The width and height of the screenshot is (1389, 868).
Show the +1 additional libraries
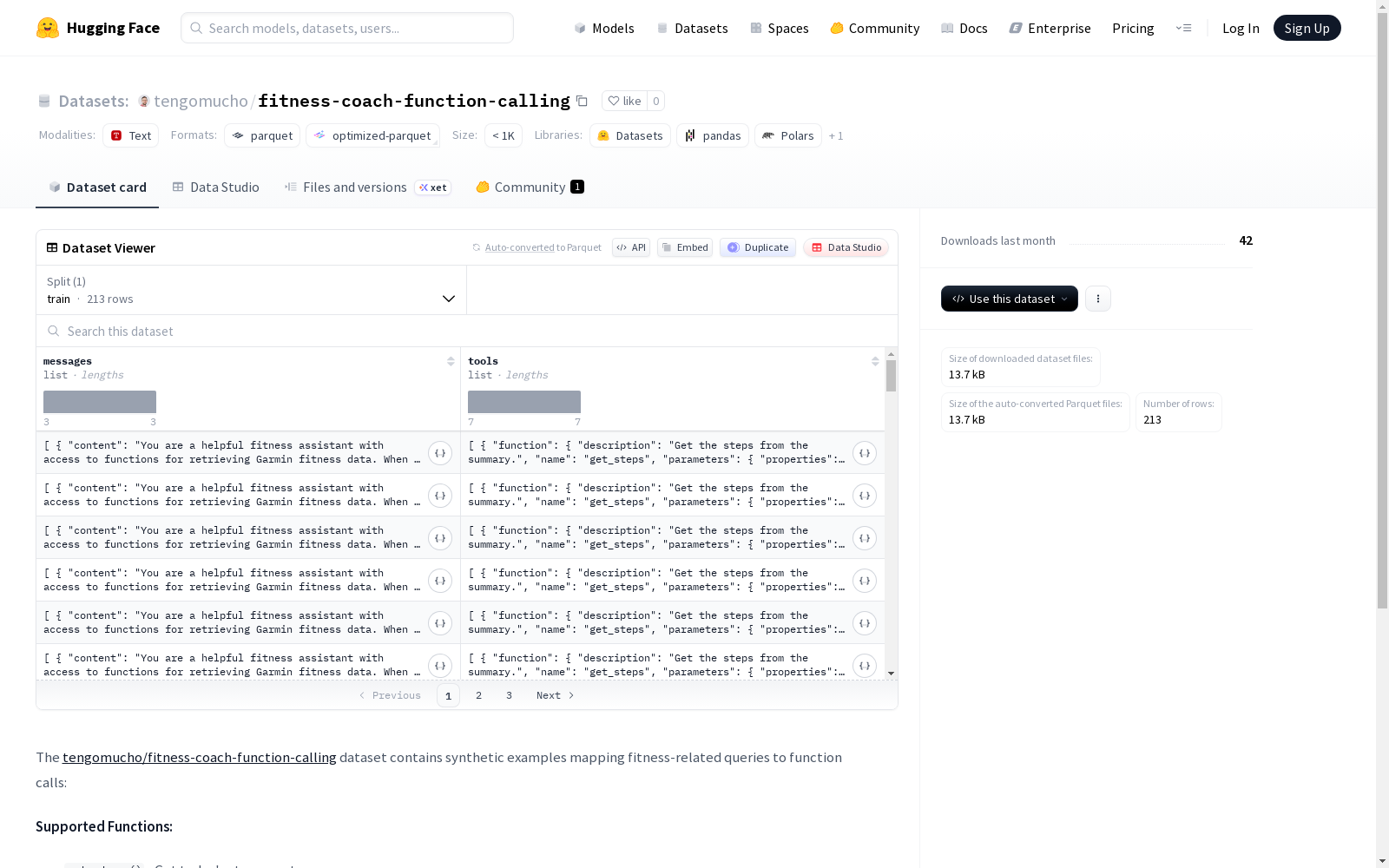[836, 135]
